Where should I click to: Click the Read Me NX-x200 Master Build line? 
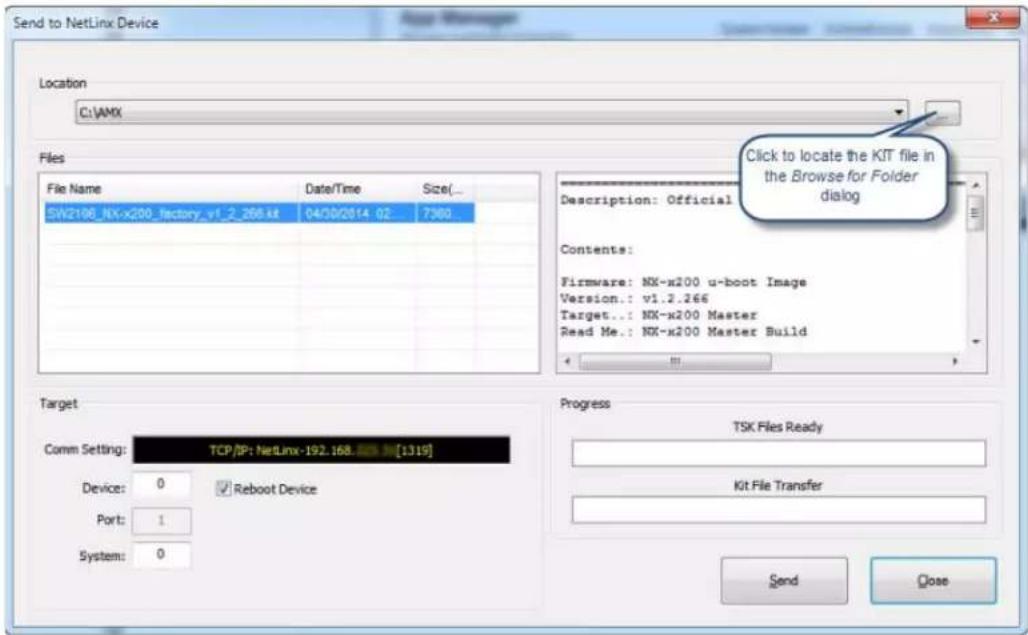[683, 332]
